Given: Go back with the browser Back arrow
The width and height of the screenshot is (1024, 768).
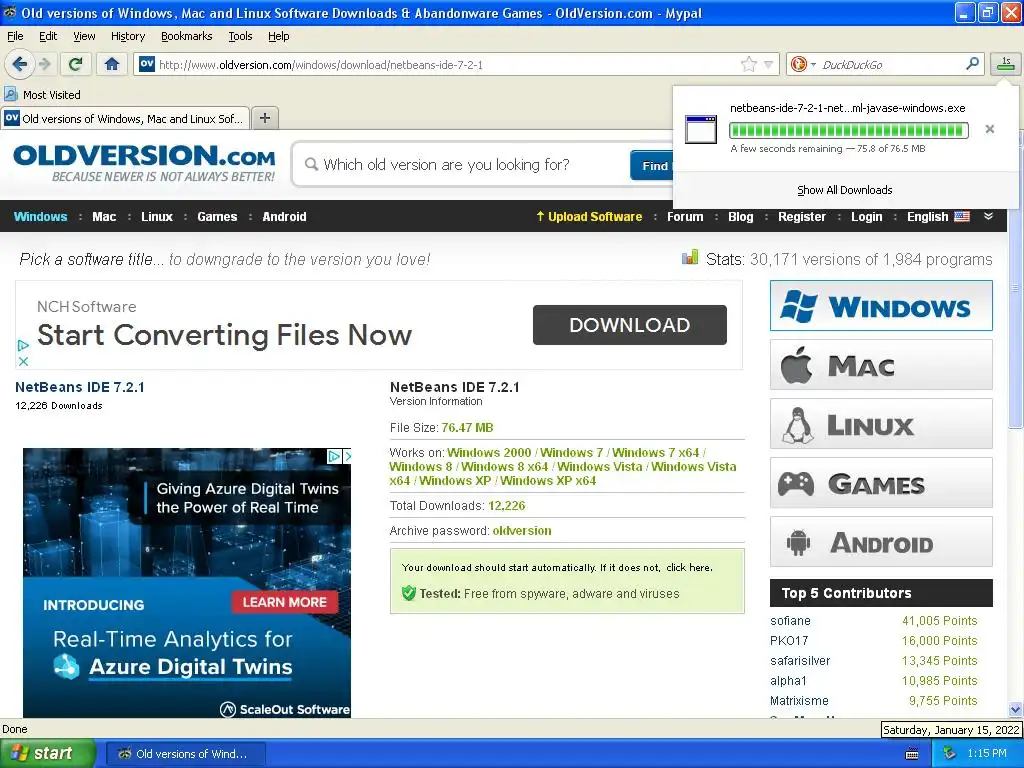Looking at the screenshot, I should coord(19,64).
